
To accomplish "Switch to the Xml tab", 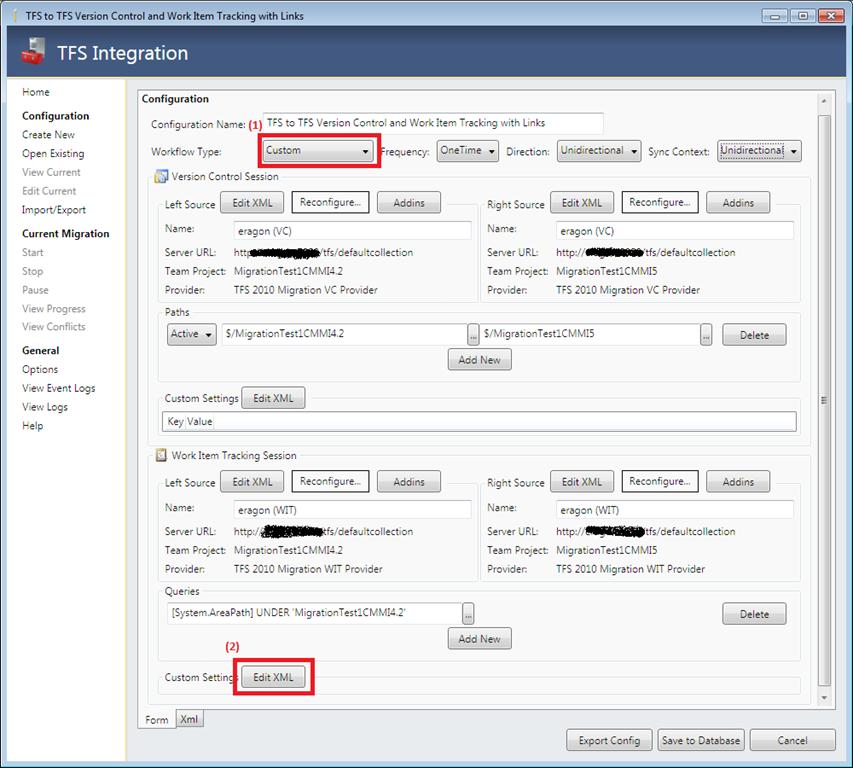I will pyautogui.click(x=189, y=719).
